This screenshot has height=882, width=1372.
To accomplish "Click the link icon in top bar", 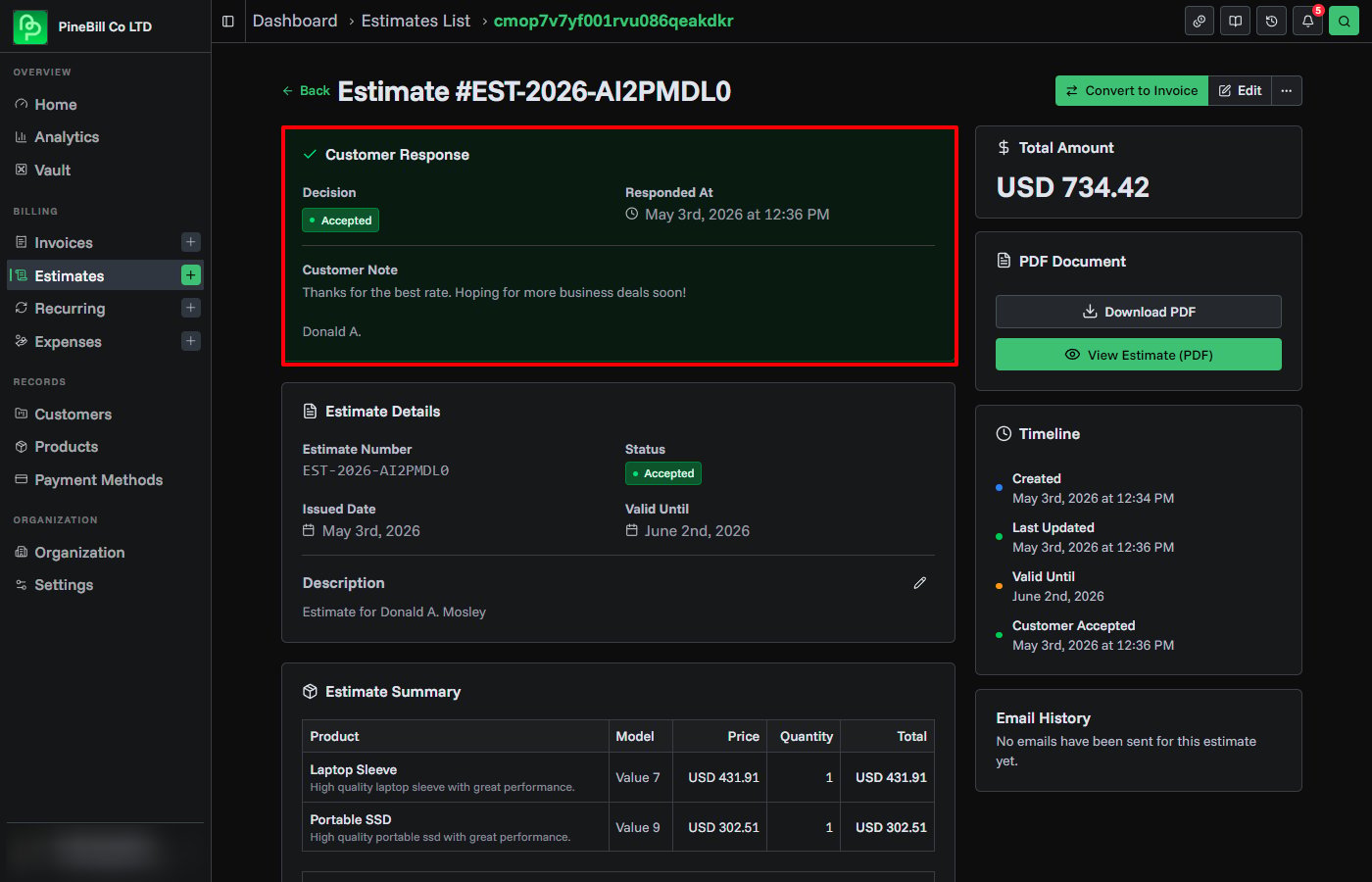I will [1200, 21].
